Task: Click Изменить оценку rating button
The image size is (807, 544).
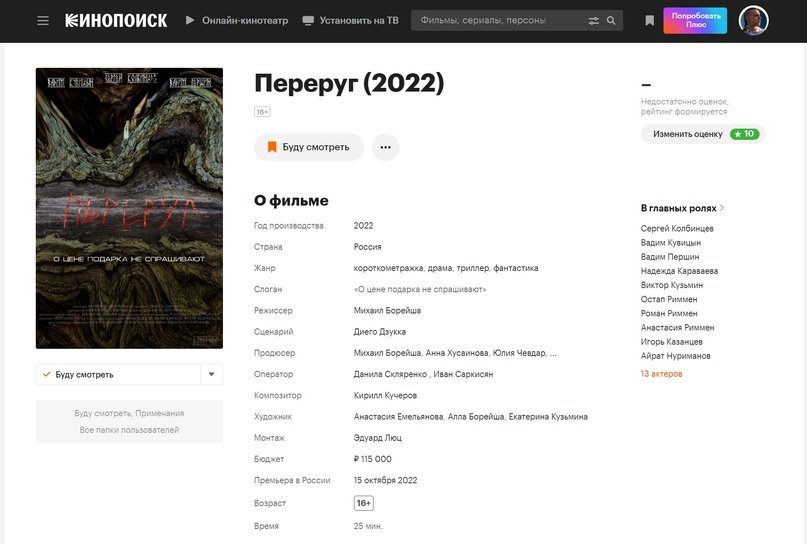Action: (x=703, y=134)
